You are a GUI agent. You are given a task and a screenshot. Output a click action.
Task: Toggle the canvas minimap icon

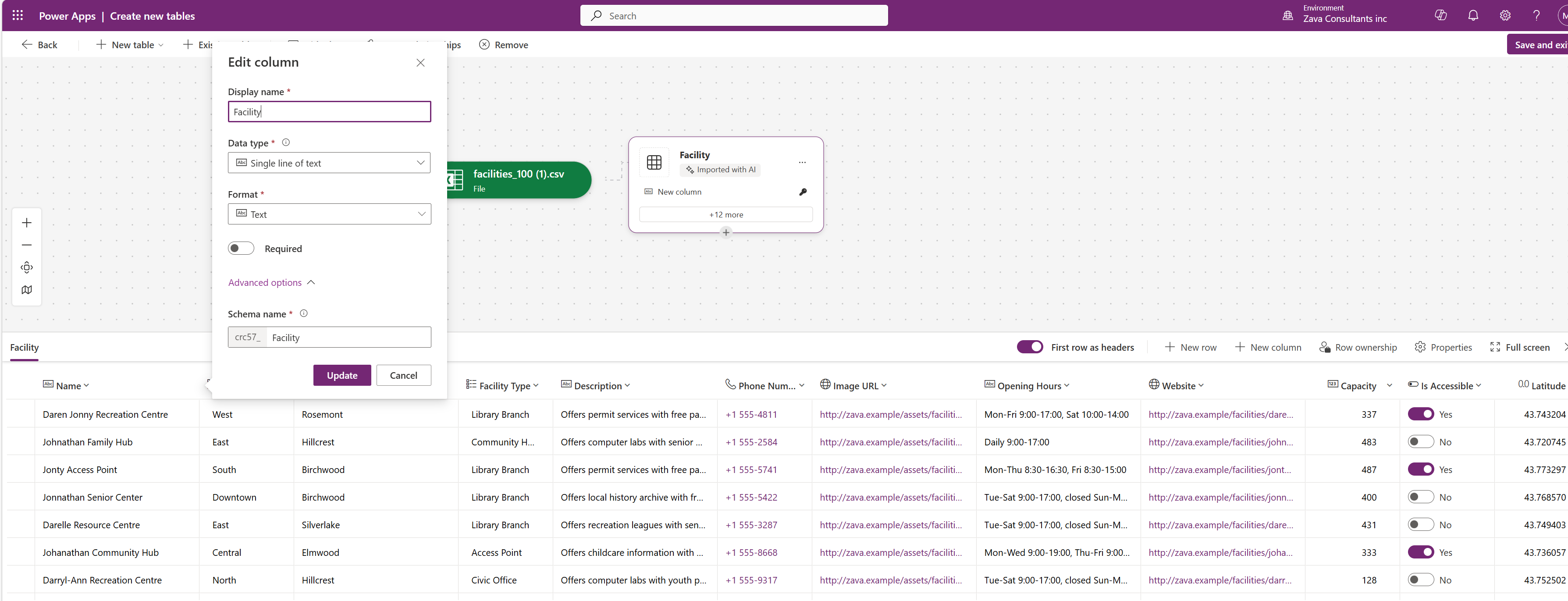coord(27,290)
